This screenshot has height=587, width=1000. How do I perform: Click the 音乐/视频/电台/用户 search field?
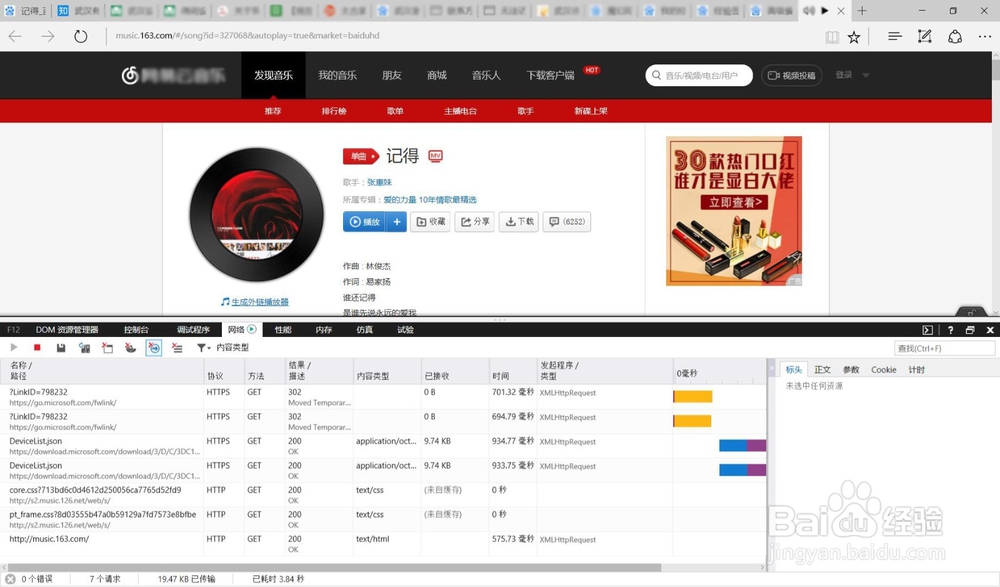pos(699,75)
